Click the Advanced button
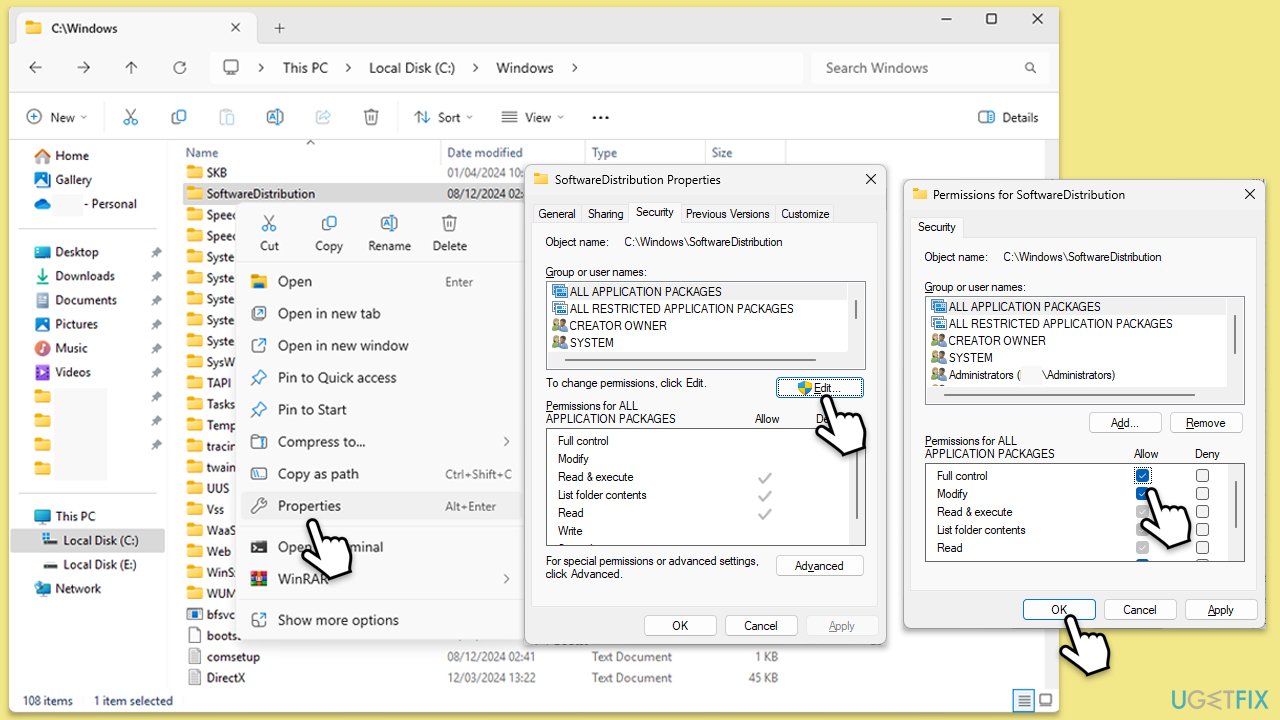This screenshot has height=720, width=1280. point(819,566)
